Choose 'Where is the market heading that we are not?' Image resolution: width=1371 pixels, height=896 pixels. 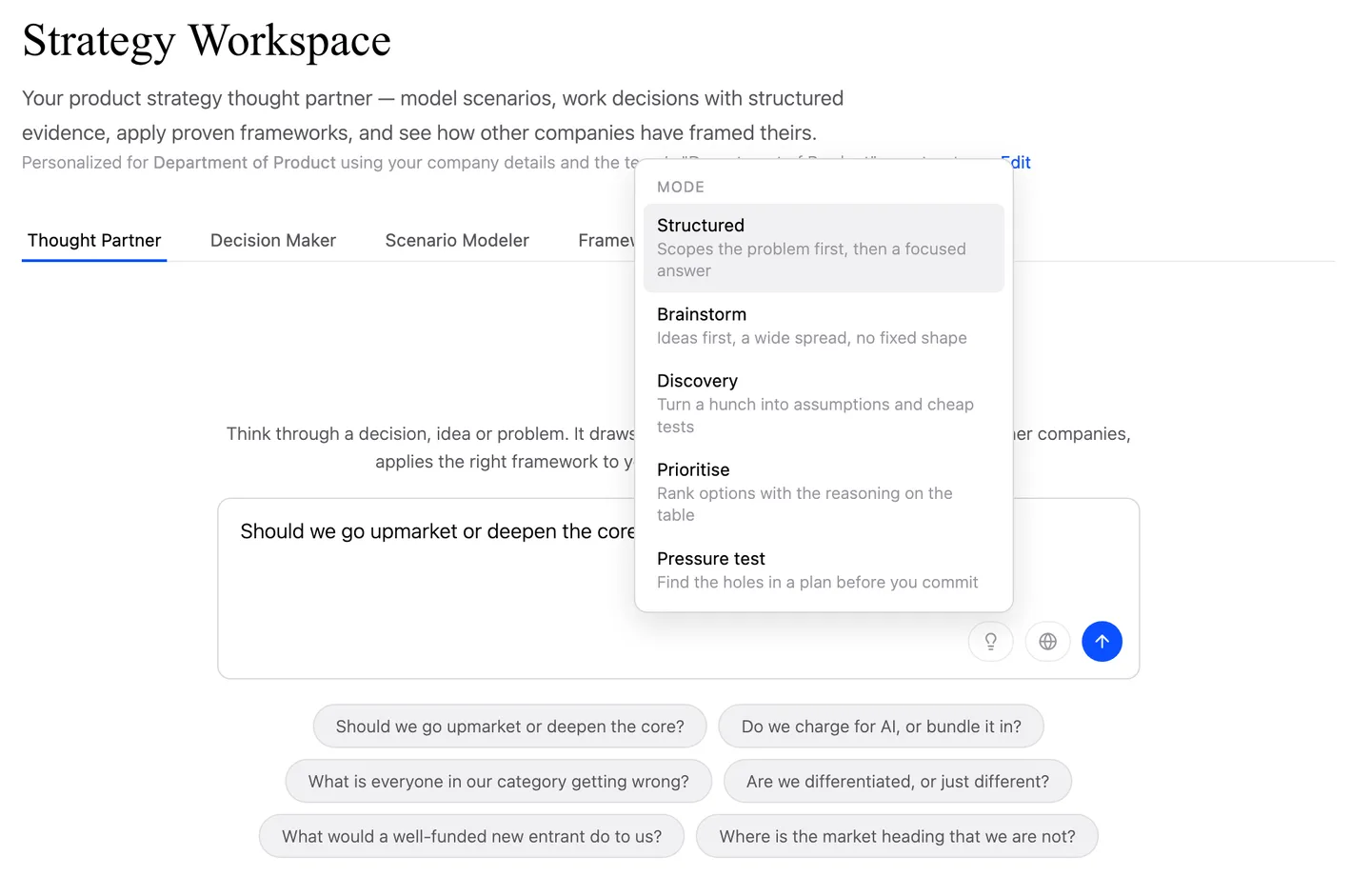click(897, 836)
